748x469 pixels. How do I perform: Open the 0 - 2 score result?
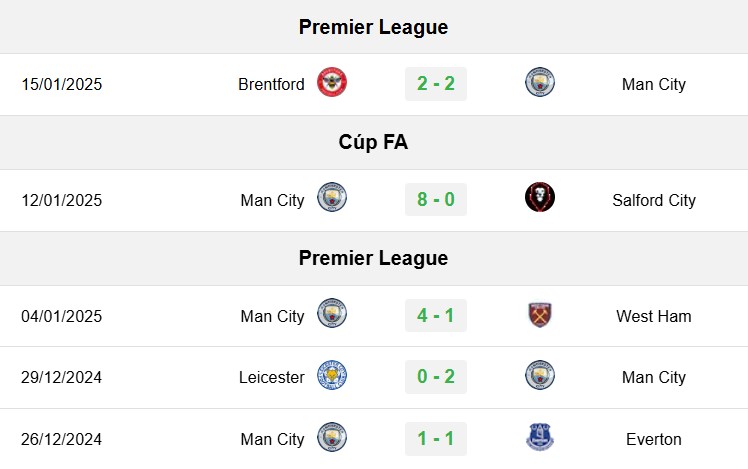click(436, 377)
